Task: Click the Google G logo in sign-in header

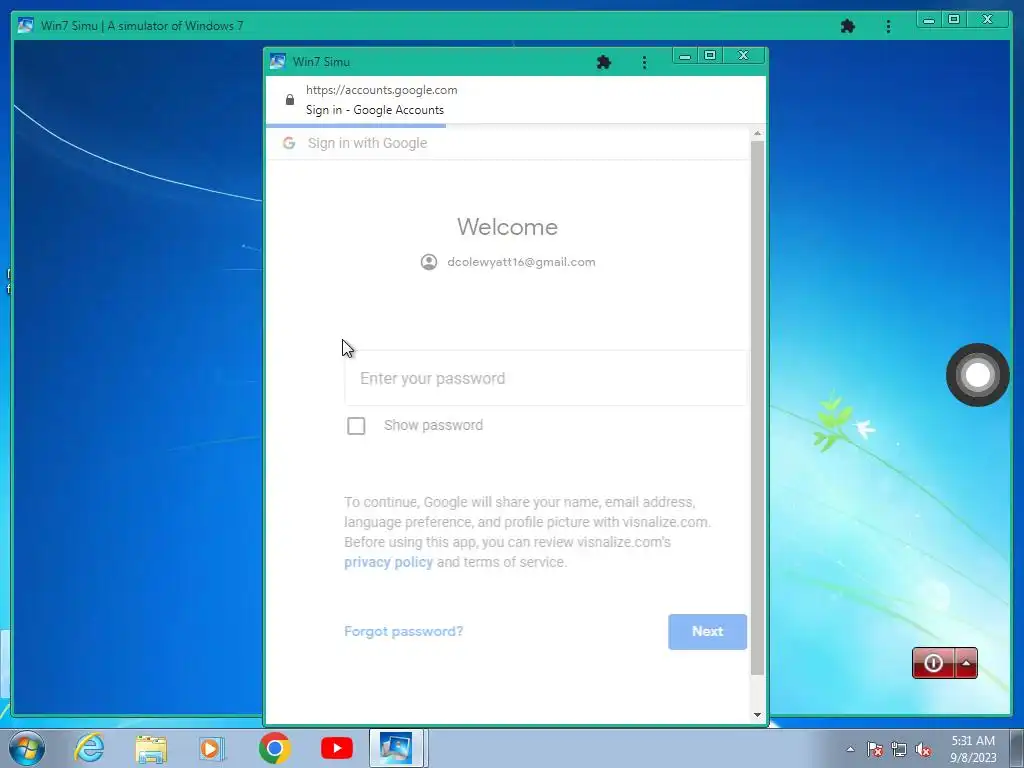Action: pos(289,143)
